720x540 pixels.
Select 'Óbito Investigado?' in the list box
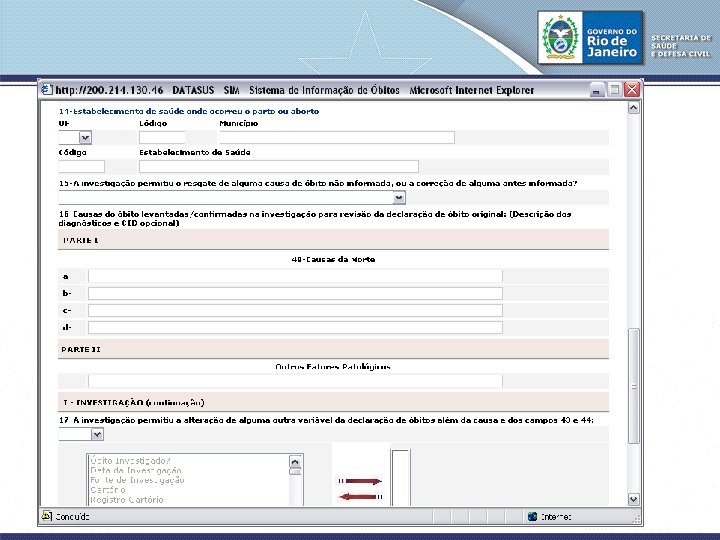coord(130,461)
